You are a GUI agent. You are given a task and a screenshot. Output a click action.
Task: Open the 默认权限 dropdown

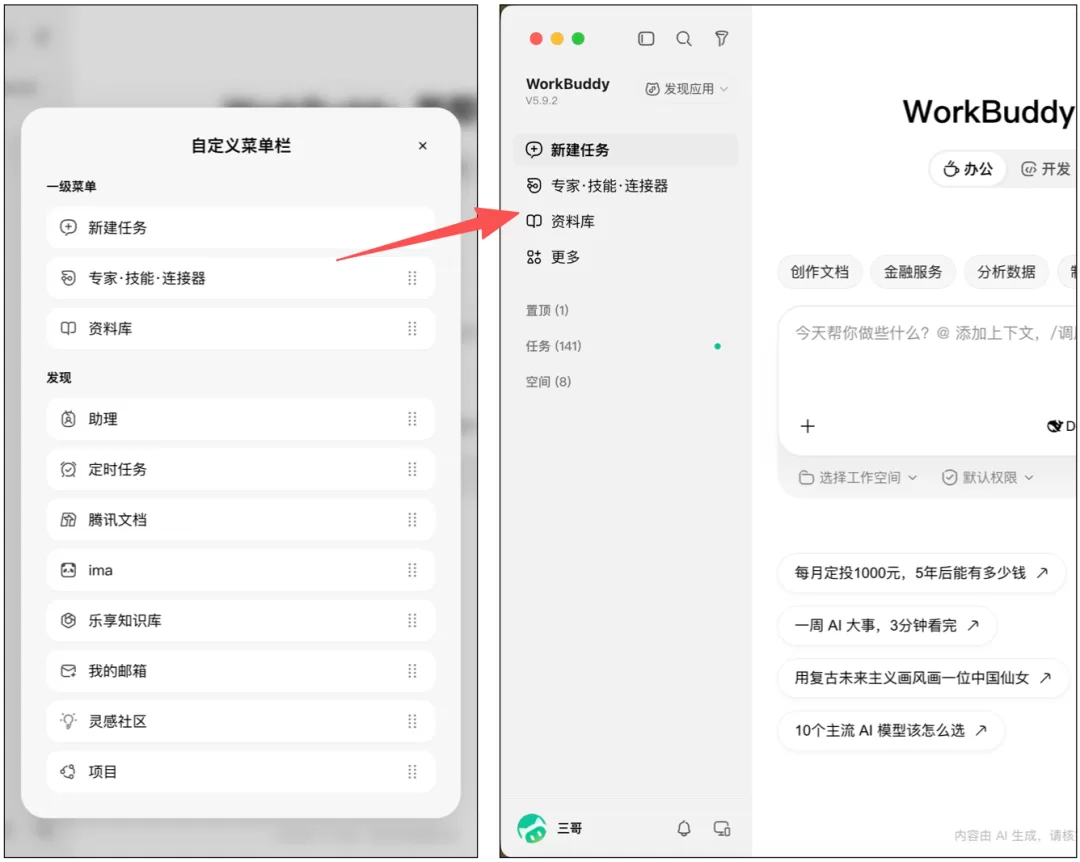pyautogui.click(x=988, y=478)
